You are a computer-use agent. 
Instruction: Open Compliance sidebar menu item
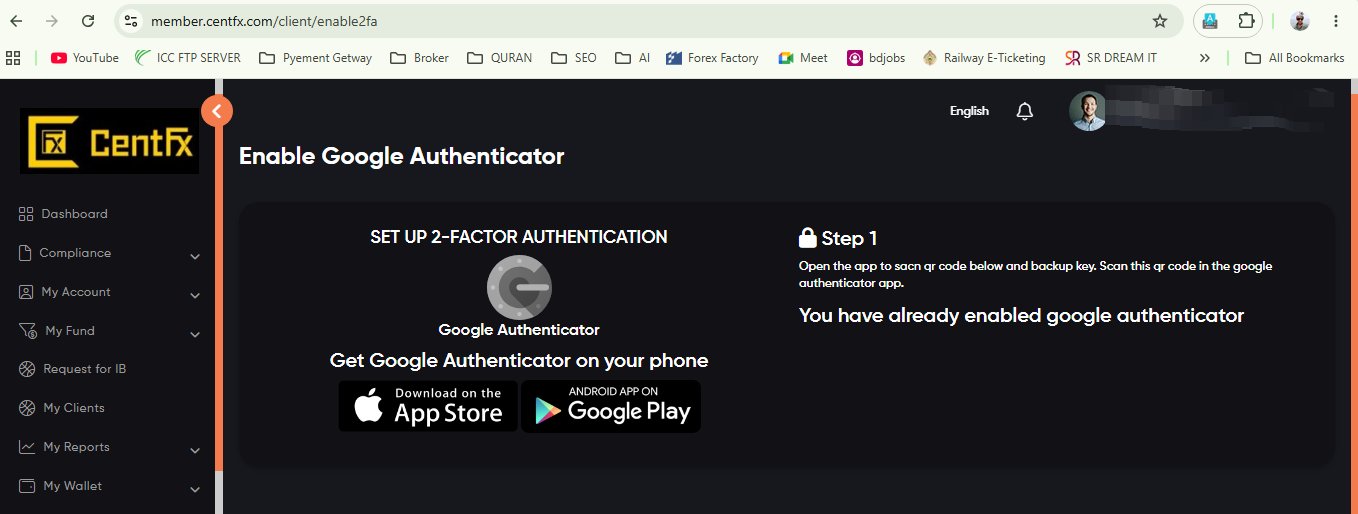tap(64, 253)
